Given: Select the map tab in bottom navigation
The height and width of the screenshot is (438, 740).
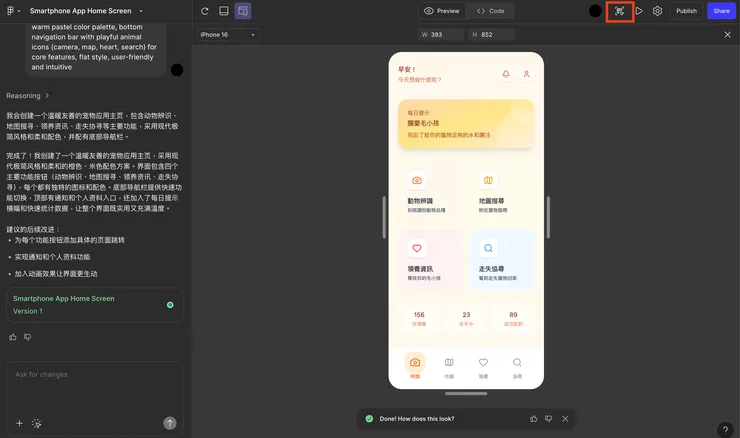Looking at the screenshot, I should point(449,367).
